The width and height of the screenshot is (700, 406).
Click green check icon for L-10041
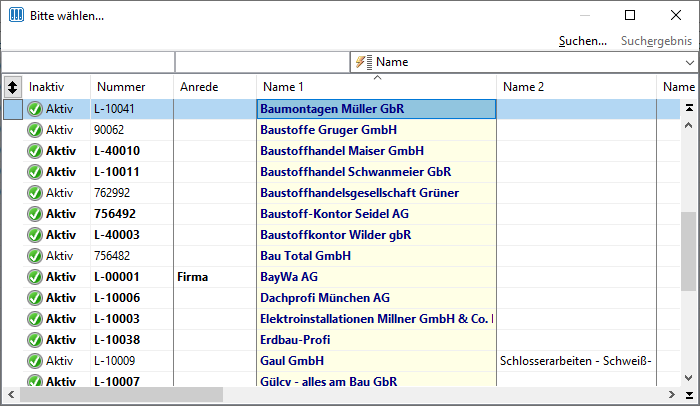(x=35, y=109)
